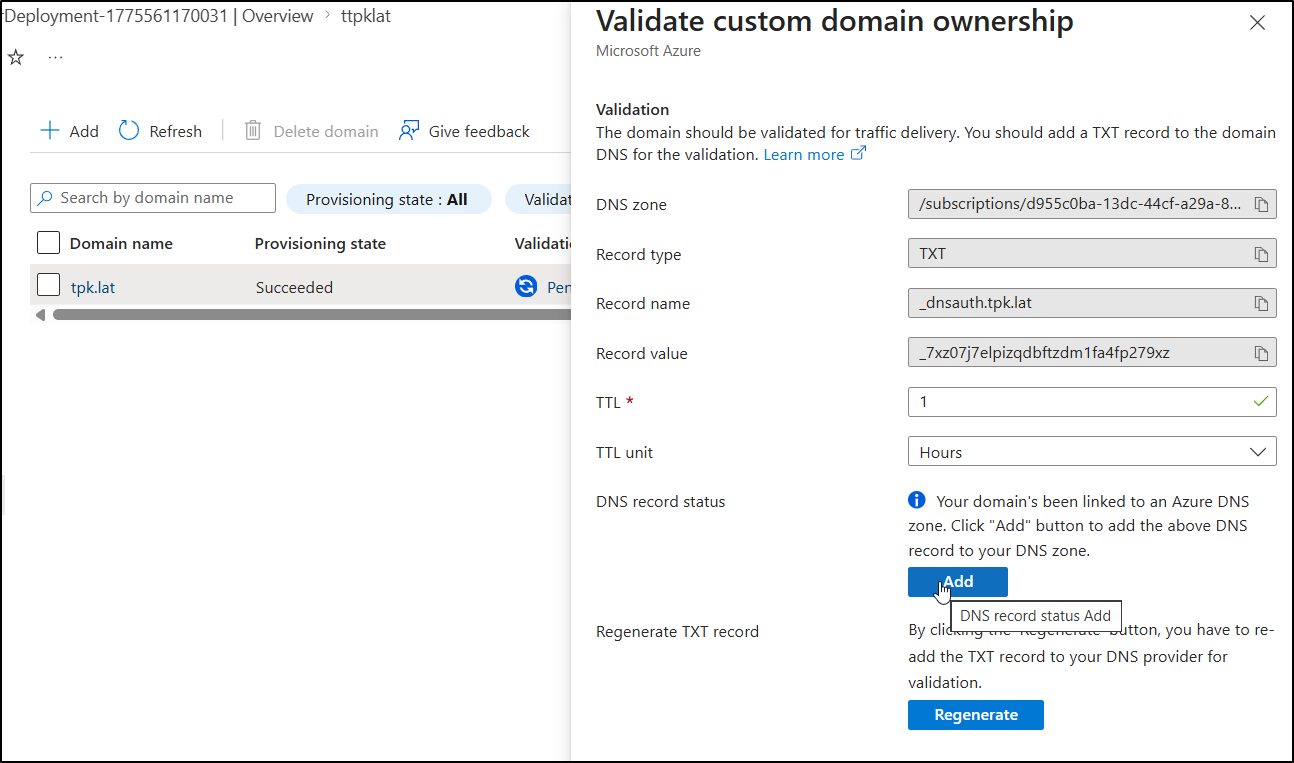Click the favorite star icon
The width and height of the screenshot is (1294, 763).
[16, 58]
